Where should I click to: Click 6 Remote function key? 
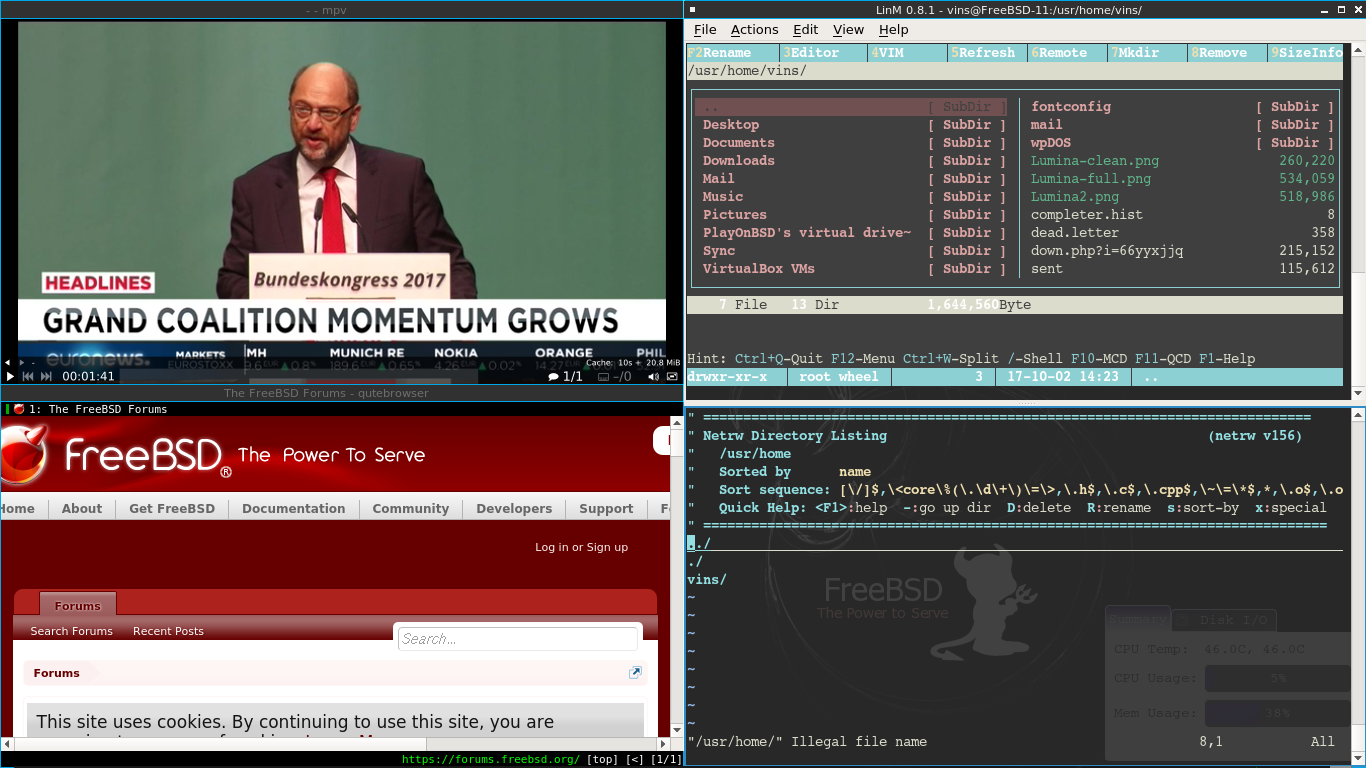pos(1067,53)
